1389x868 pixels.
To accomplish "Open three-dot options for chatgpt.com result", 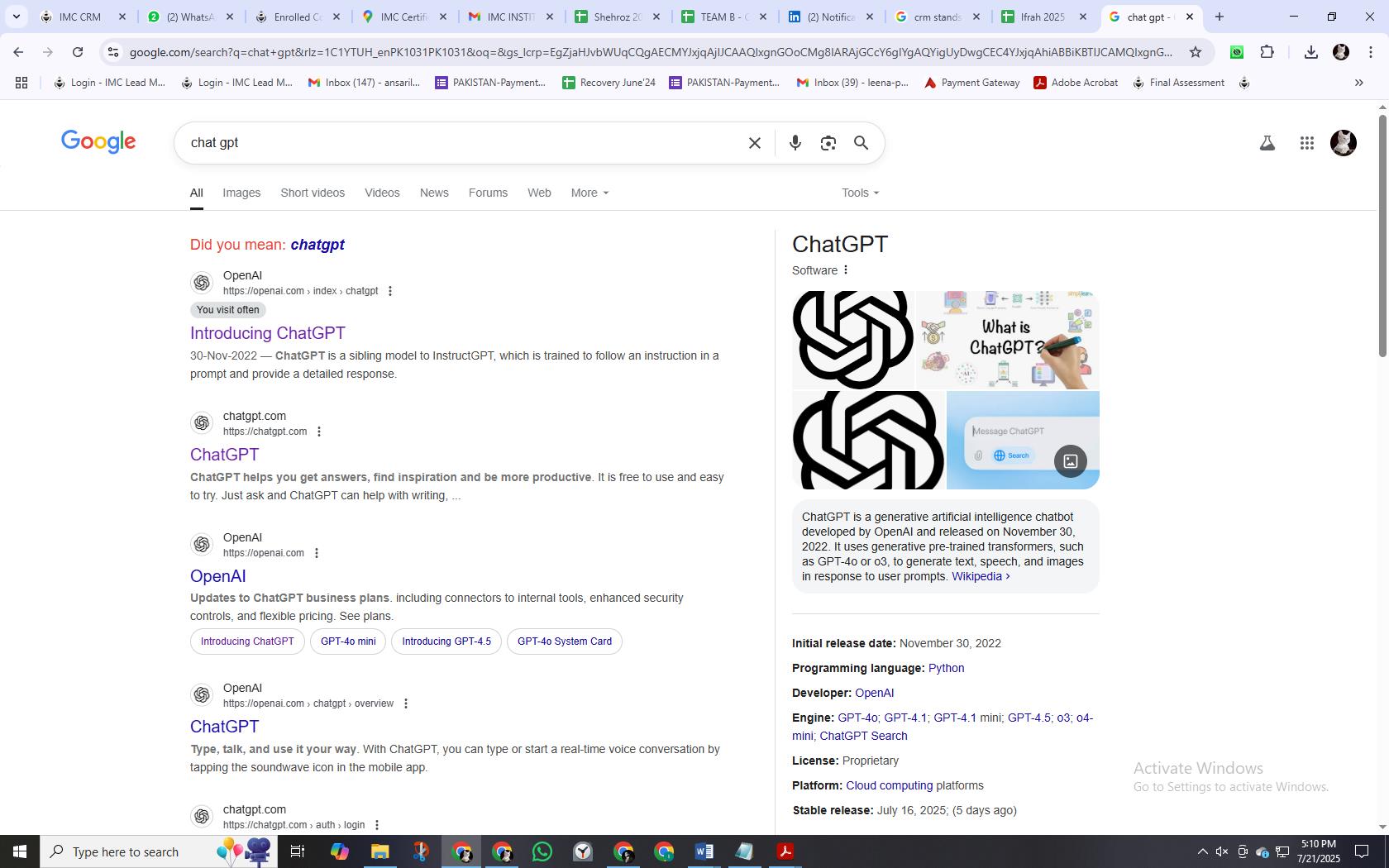I will click(319, 432).
